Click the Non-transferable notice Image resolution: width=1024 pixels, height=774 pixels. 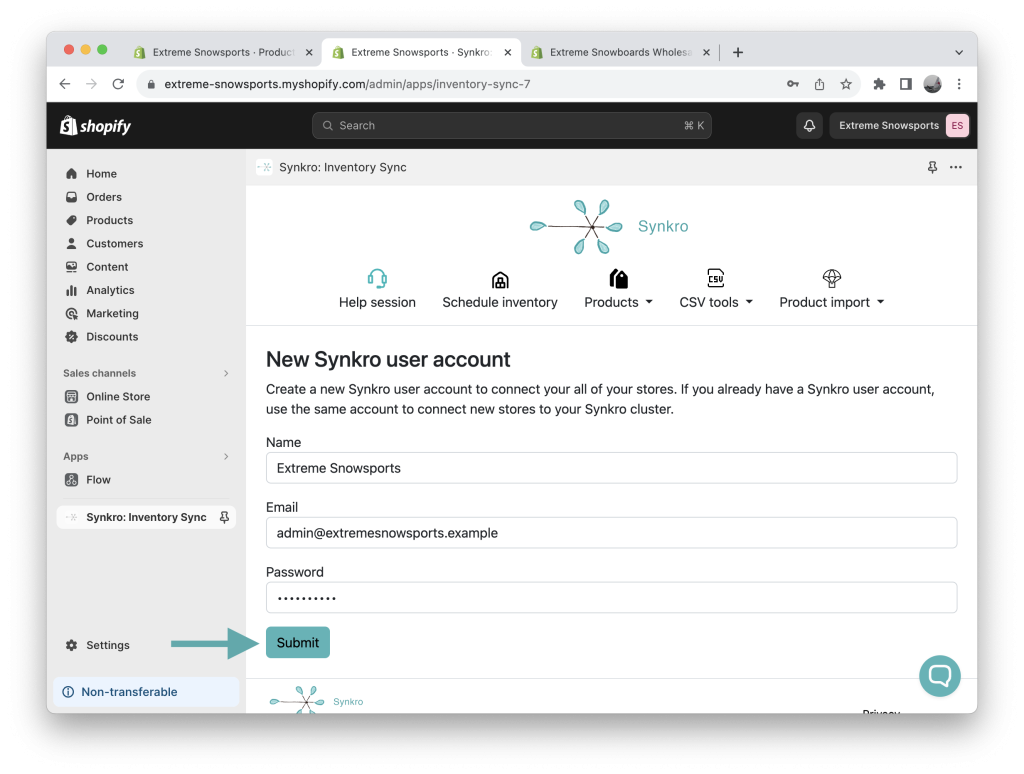tap(146, 692)
